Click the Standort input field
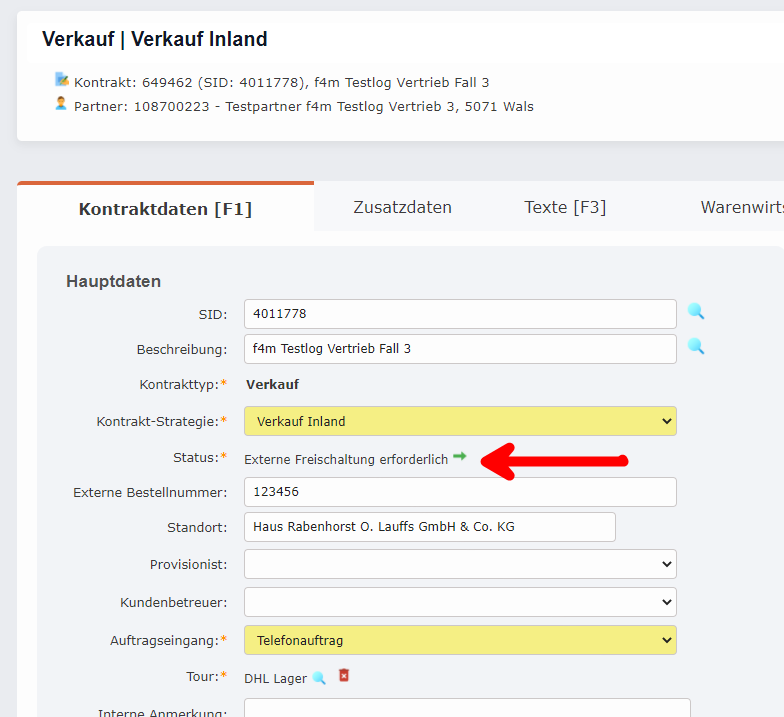Image resolution: width=784 pixels, height=717 pixels. tap(430, 527)
